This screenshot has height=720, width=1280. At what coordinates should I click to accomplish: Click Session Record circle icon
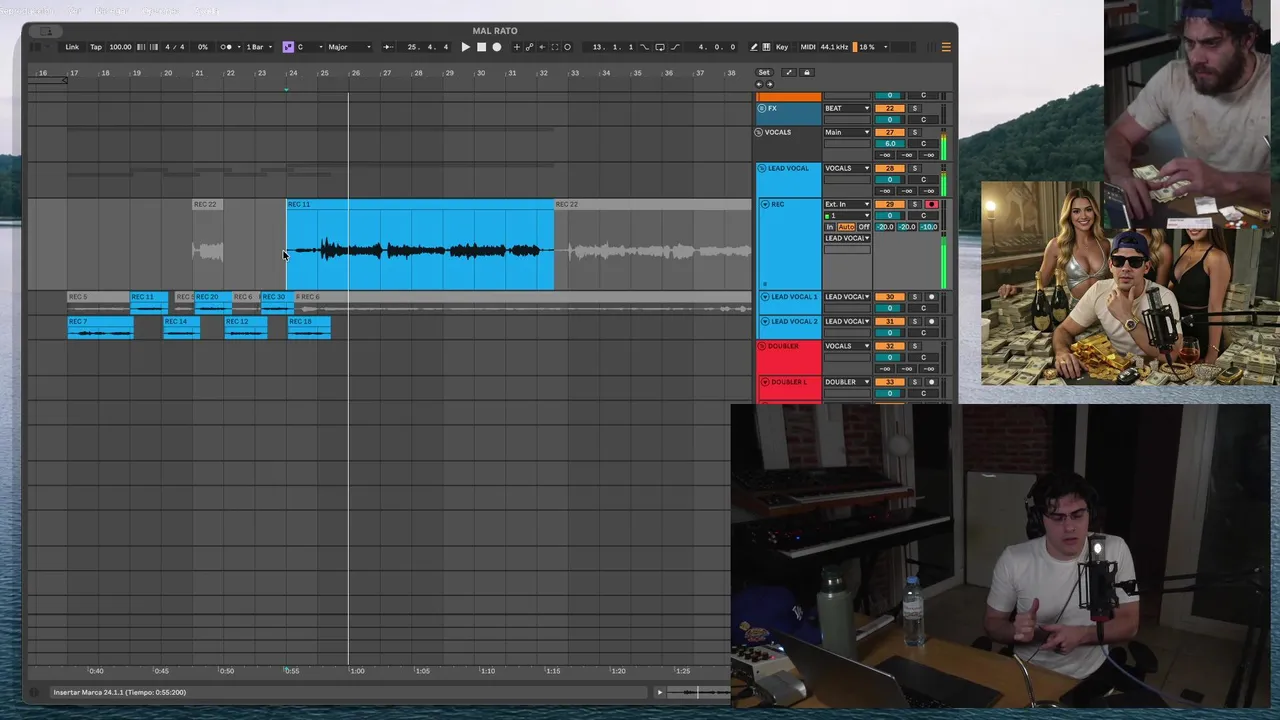coord(567,47)
